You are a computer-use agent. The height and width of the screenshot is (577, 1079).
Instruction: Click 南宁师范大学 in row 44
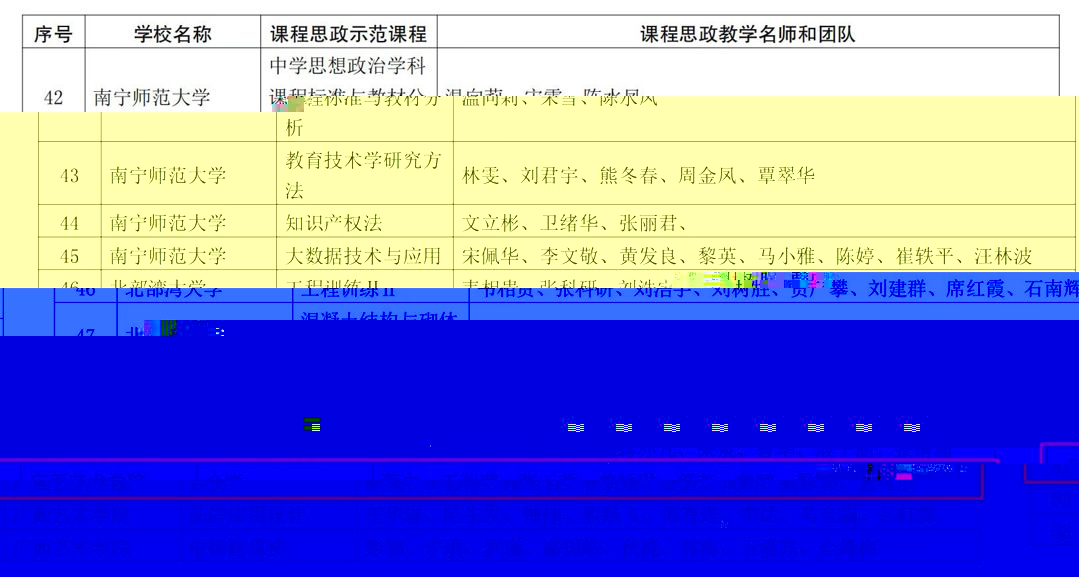(x=168, y=222)
